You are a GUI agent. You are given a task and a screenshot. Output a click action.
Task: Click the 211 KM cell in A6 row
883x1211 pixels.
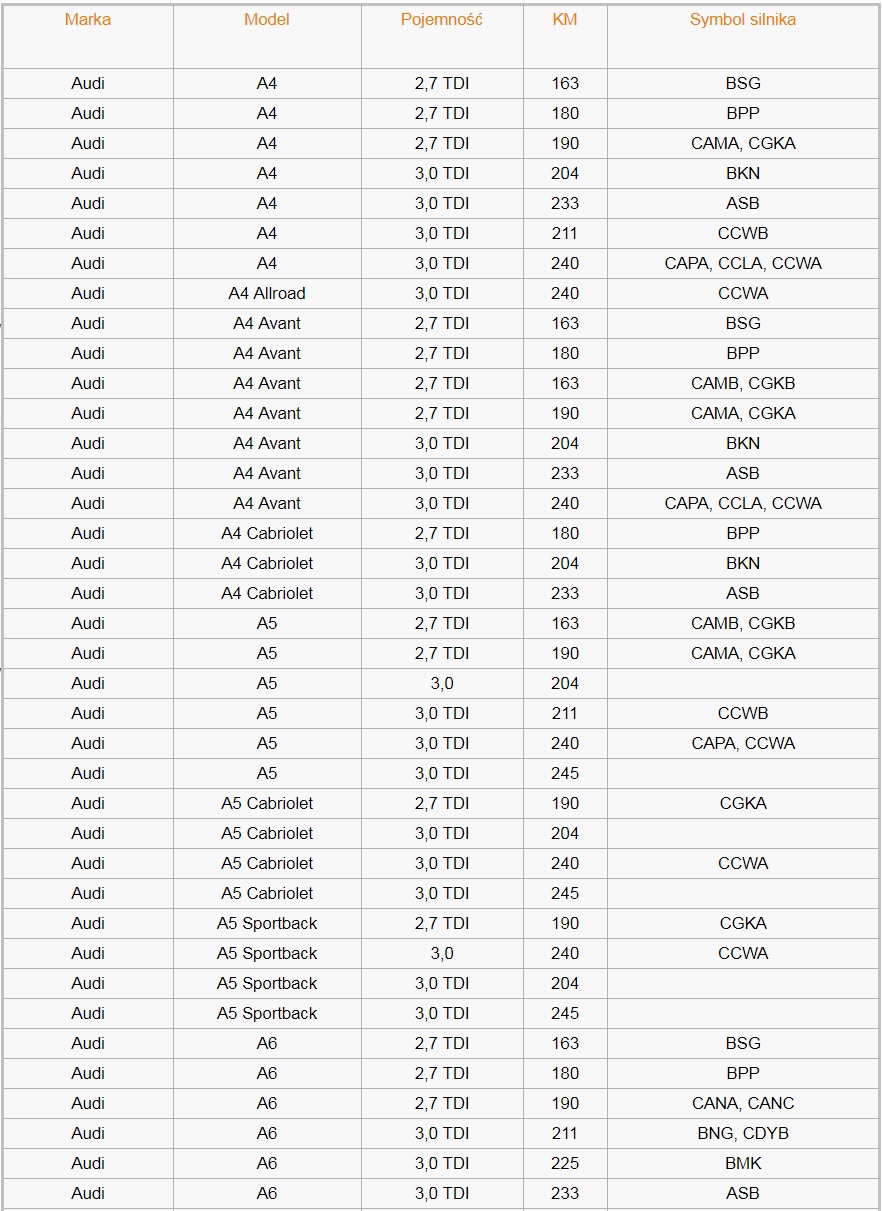click(x=565, y=1133)
